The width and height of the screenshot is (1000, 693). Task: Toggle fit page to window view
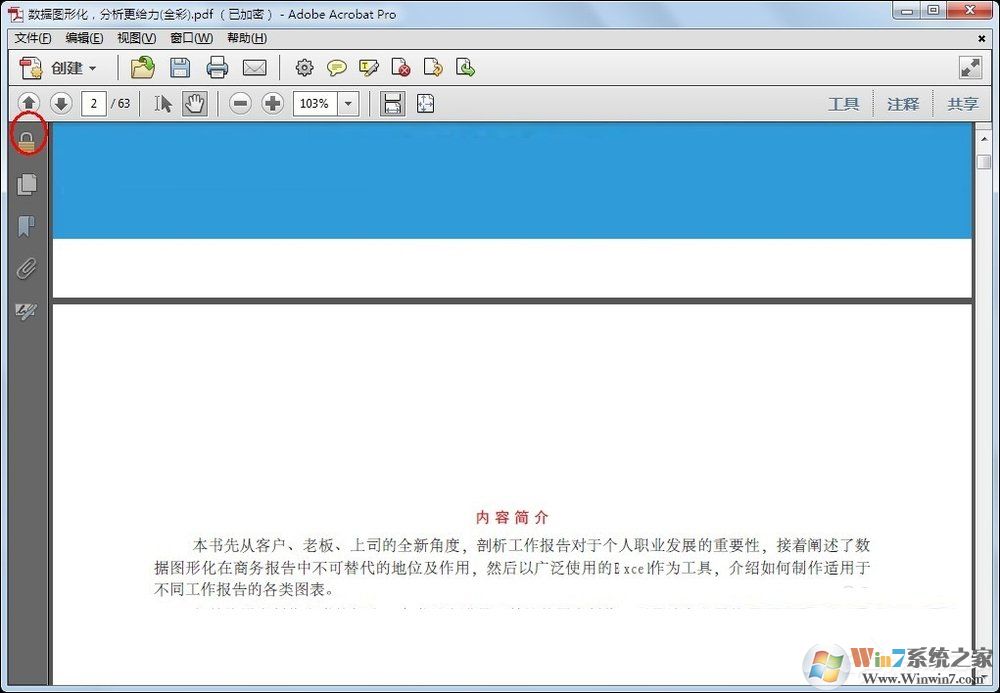[x=425, y=102]
